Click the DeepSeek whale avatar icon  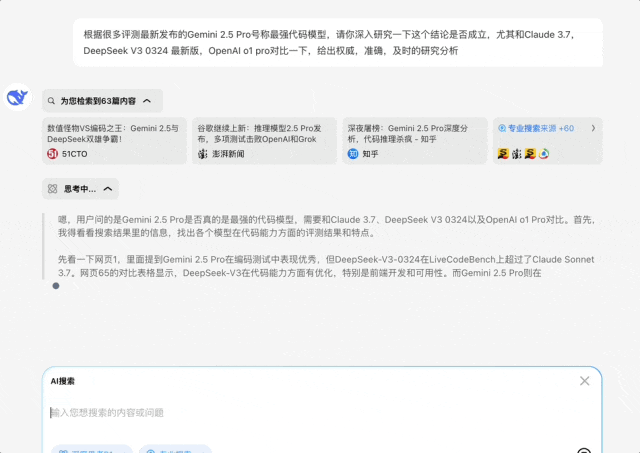[x=17, y=97]
